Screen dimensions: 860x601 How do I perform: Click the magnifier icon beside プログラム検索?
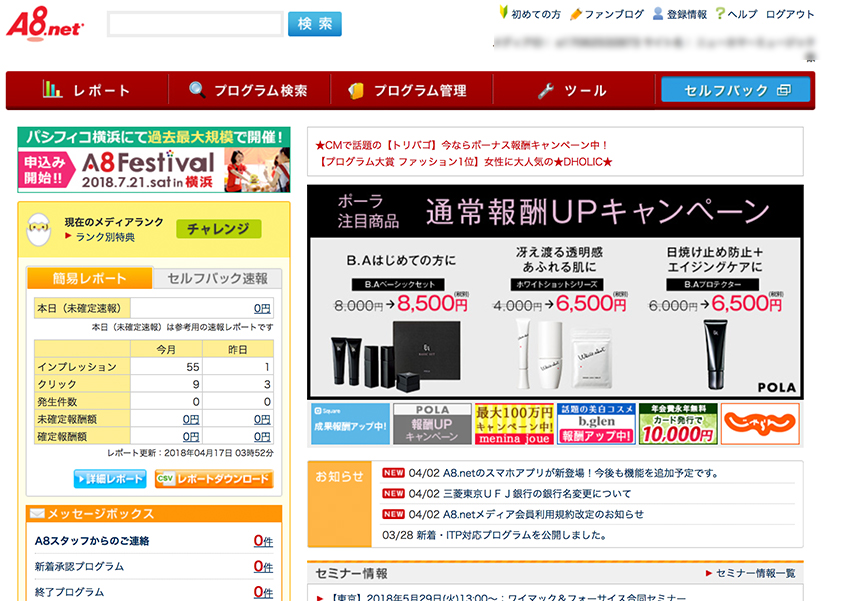point(197,89)
